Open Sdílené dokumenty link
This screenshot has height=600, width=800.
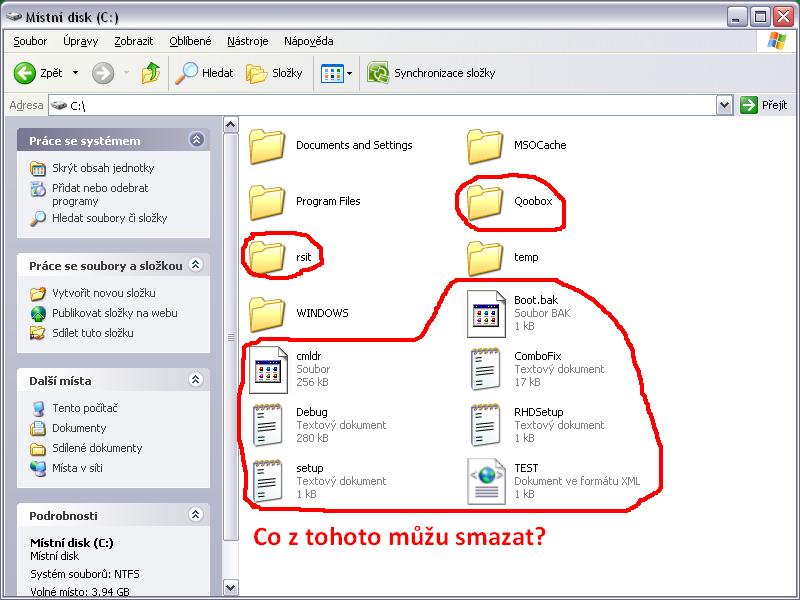tap(97, 447)
